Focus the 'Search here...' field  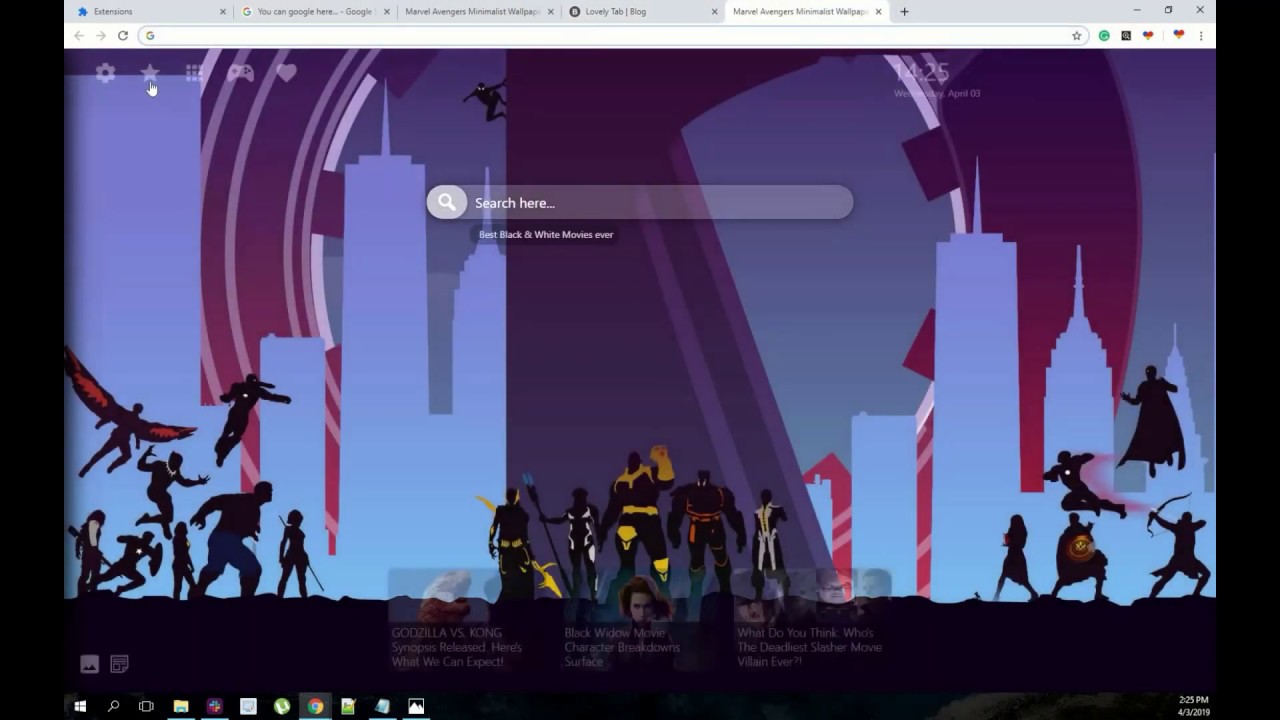click(x=640, y=202)
